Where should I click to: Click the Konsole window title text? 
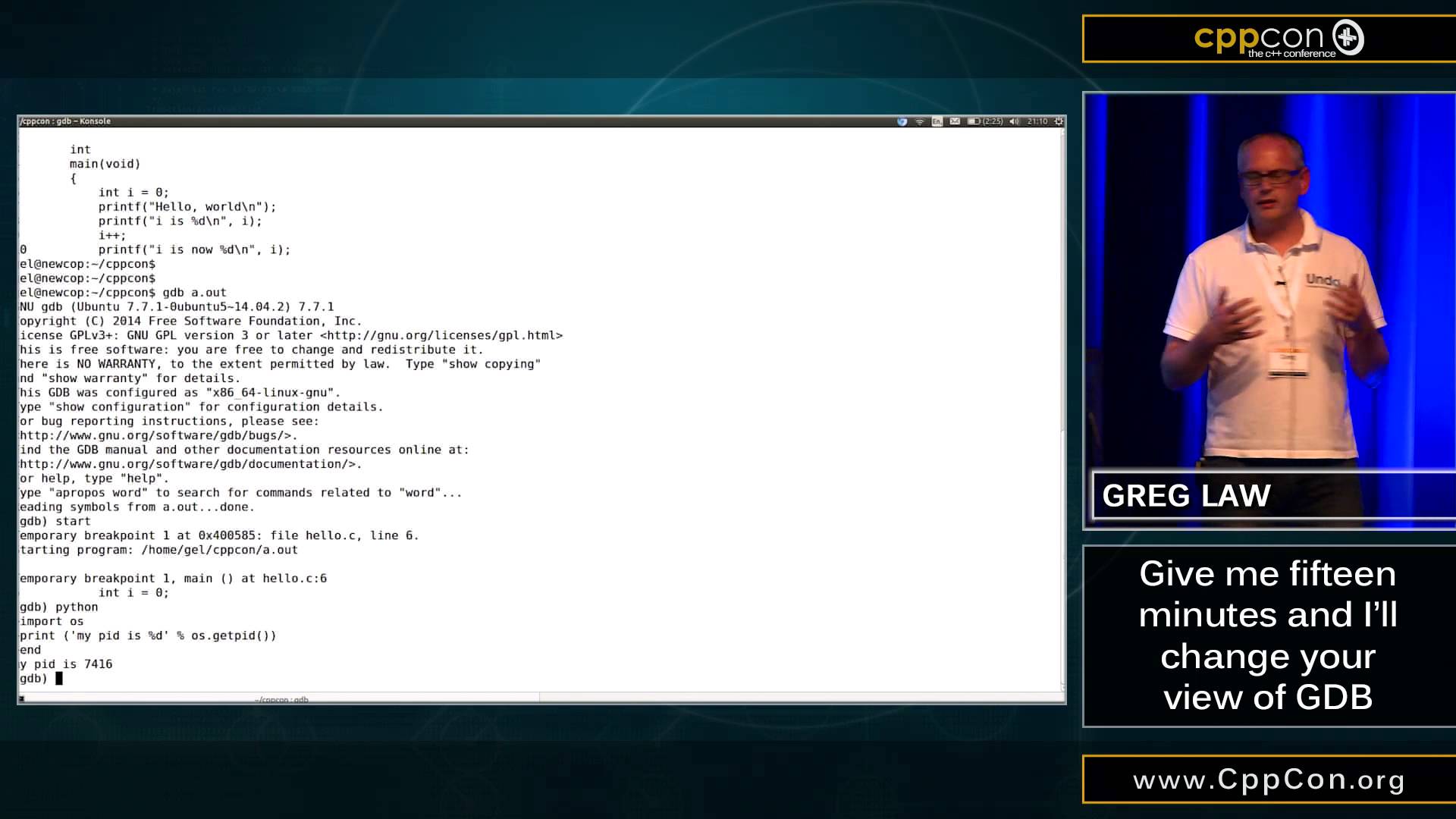tap(66, 121)
